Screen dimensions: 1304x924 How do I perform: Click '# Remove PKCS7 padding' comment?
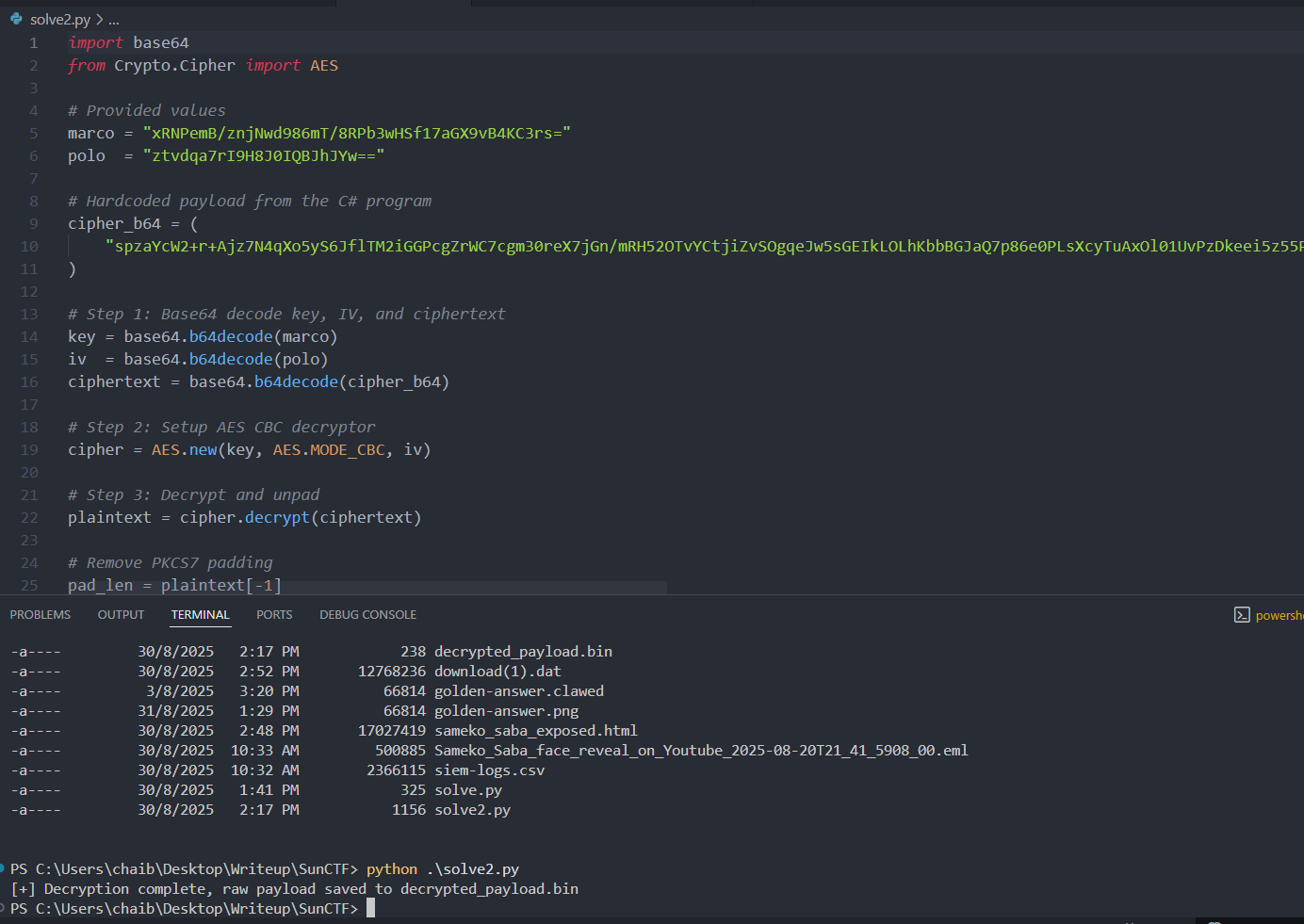coord(171,563)
